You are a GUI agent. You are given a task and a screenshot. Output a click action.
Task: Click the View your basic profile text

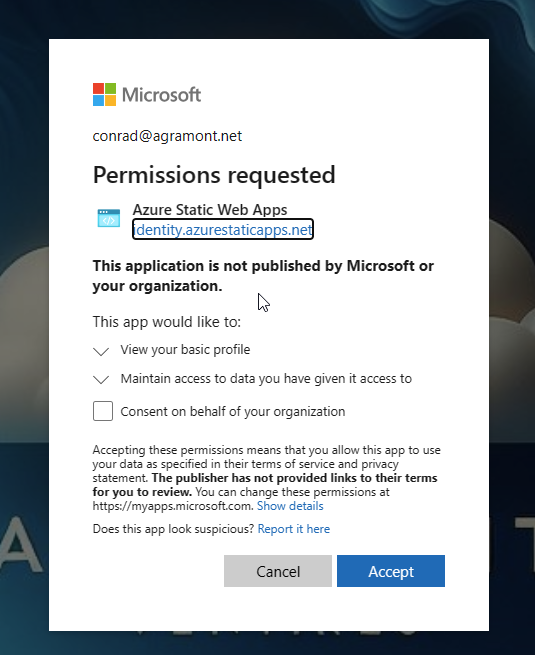tap(185, 350)
